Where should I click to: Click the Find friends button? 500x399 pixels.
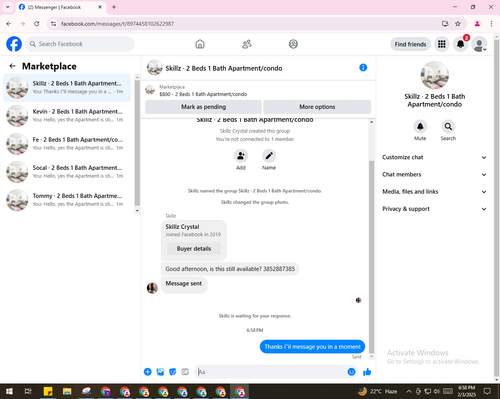410,44
